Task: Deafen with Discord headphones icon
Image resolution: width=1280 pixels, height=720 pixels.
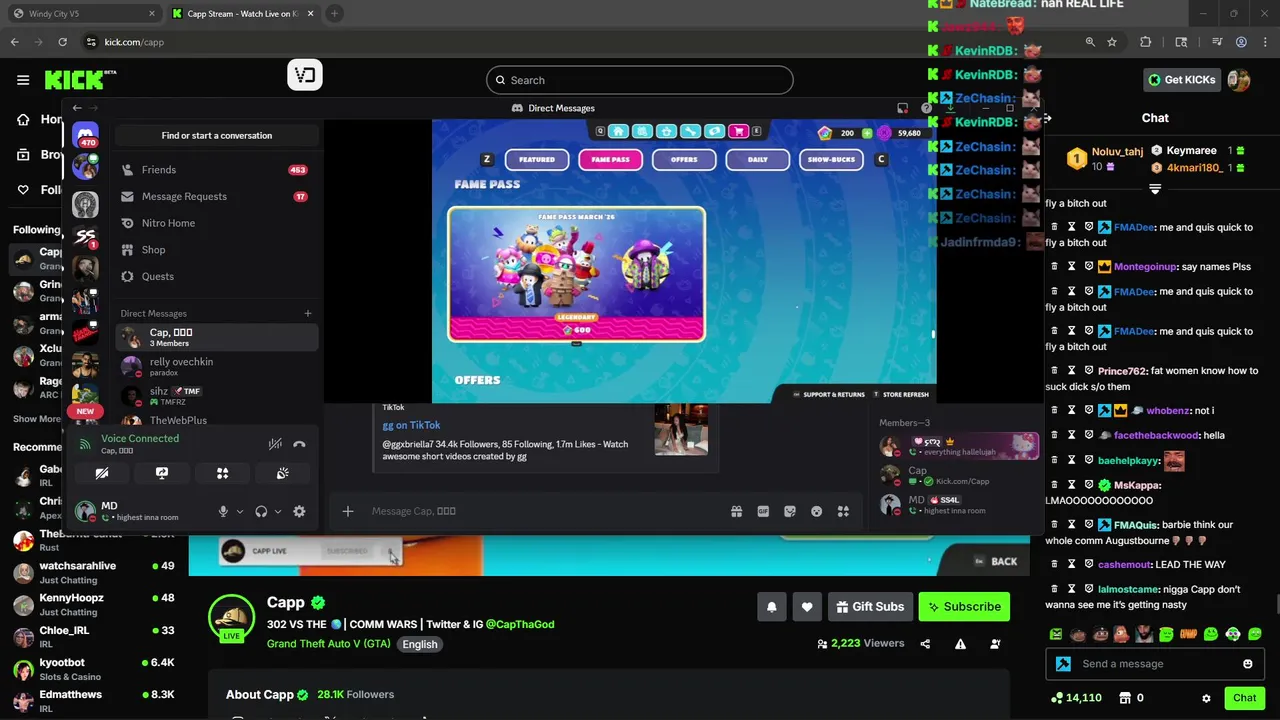Action: click(x=261, y=511)
